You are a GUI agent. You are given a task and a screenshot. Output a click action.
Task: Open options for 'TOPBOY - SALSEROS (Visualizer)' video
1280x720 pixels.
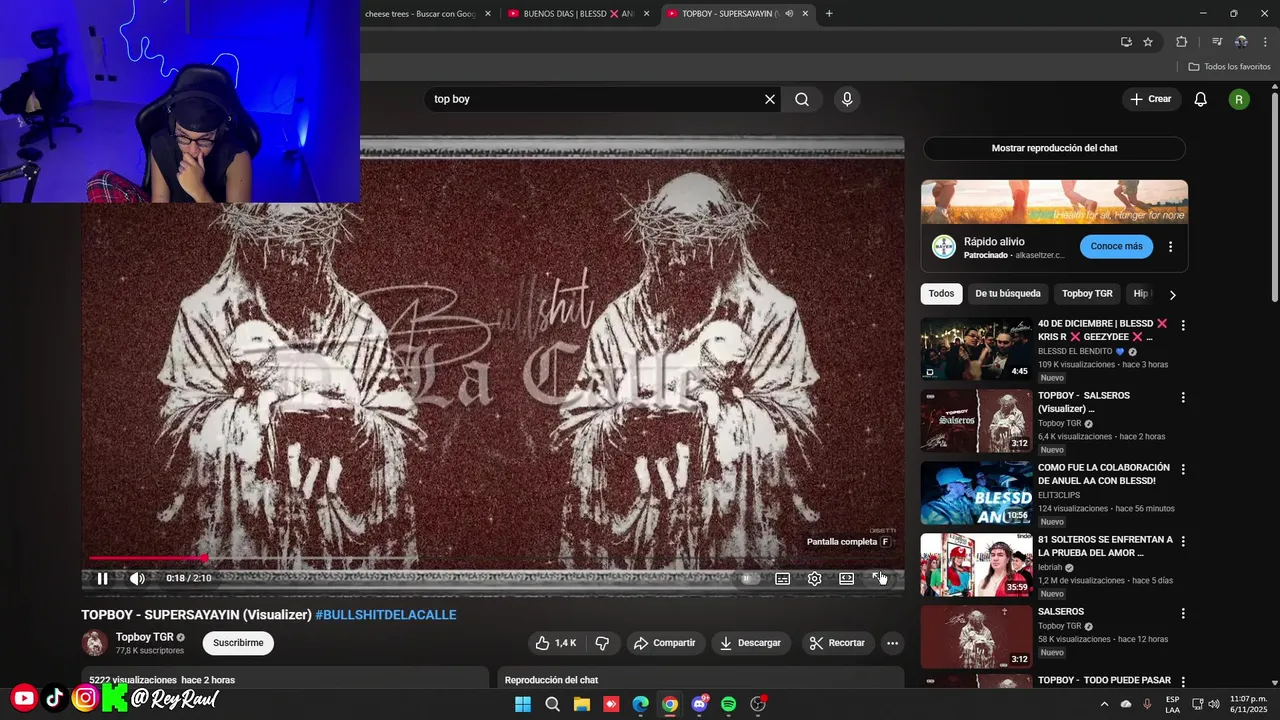[x=1183, y=397]
